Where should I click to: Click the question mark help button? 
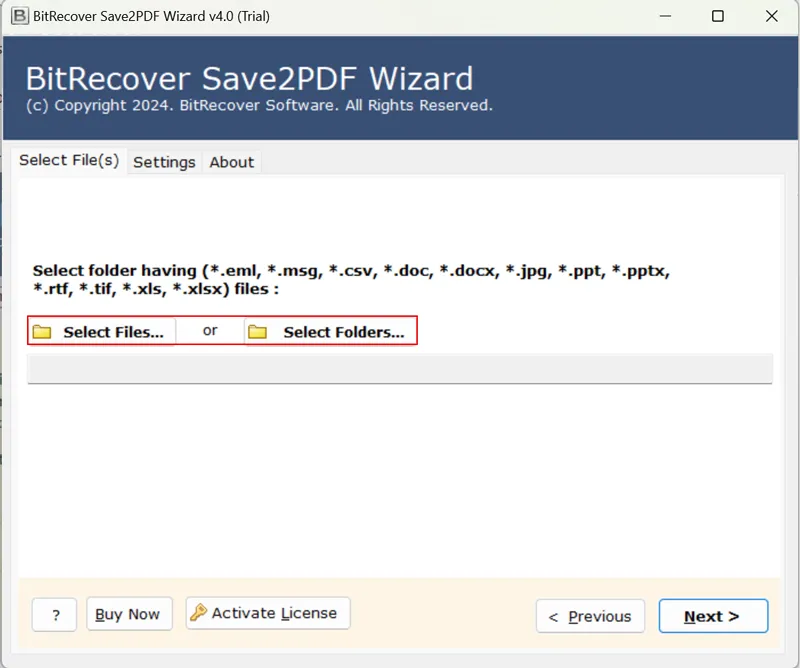click(55, 615)
